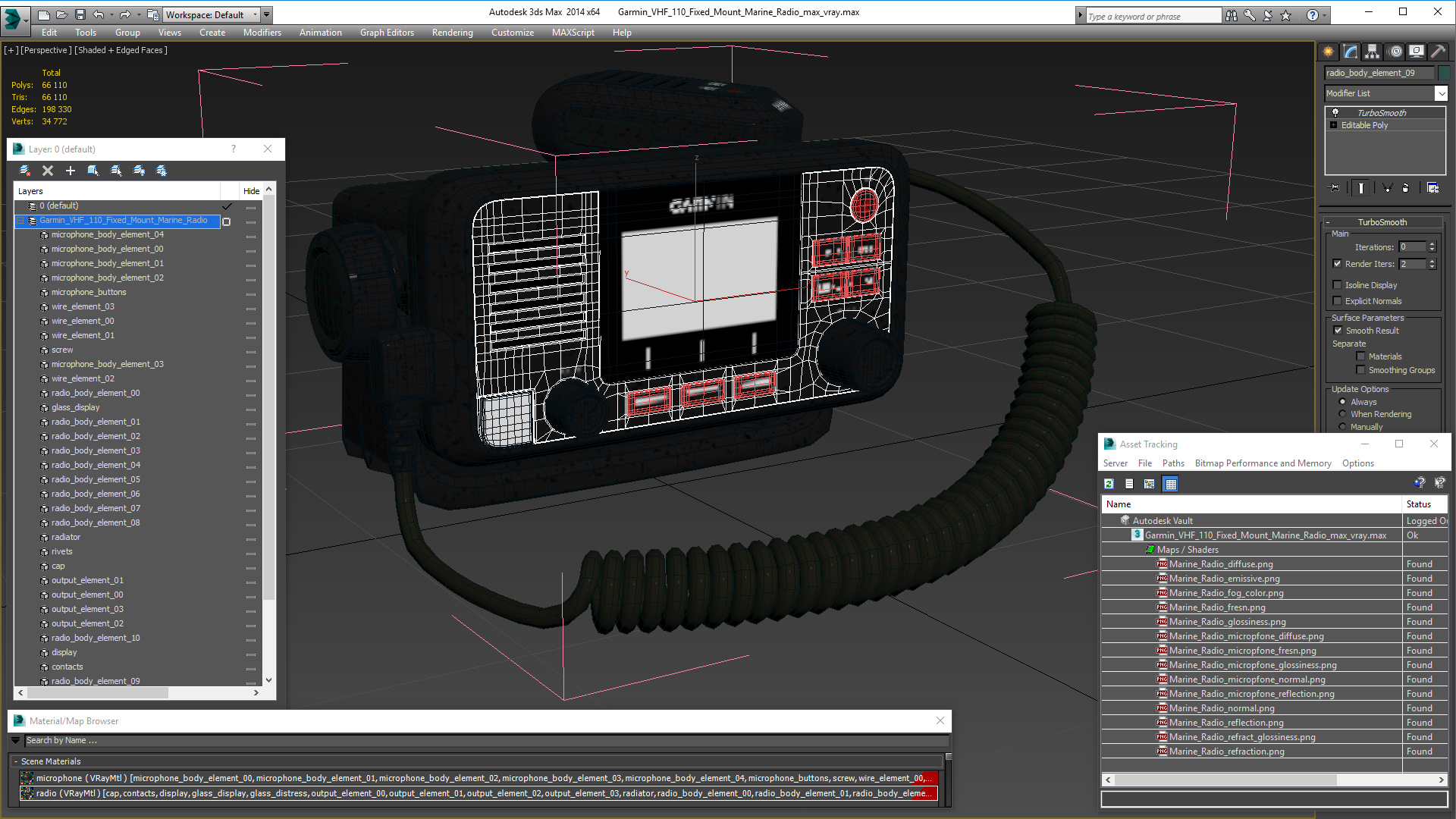The image size is (1456, 819).
Task: Click the Project Folder icon in quick toolbar
Action: [x=152, y=14]
